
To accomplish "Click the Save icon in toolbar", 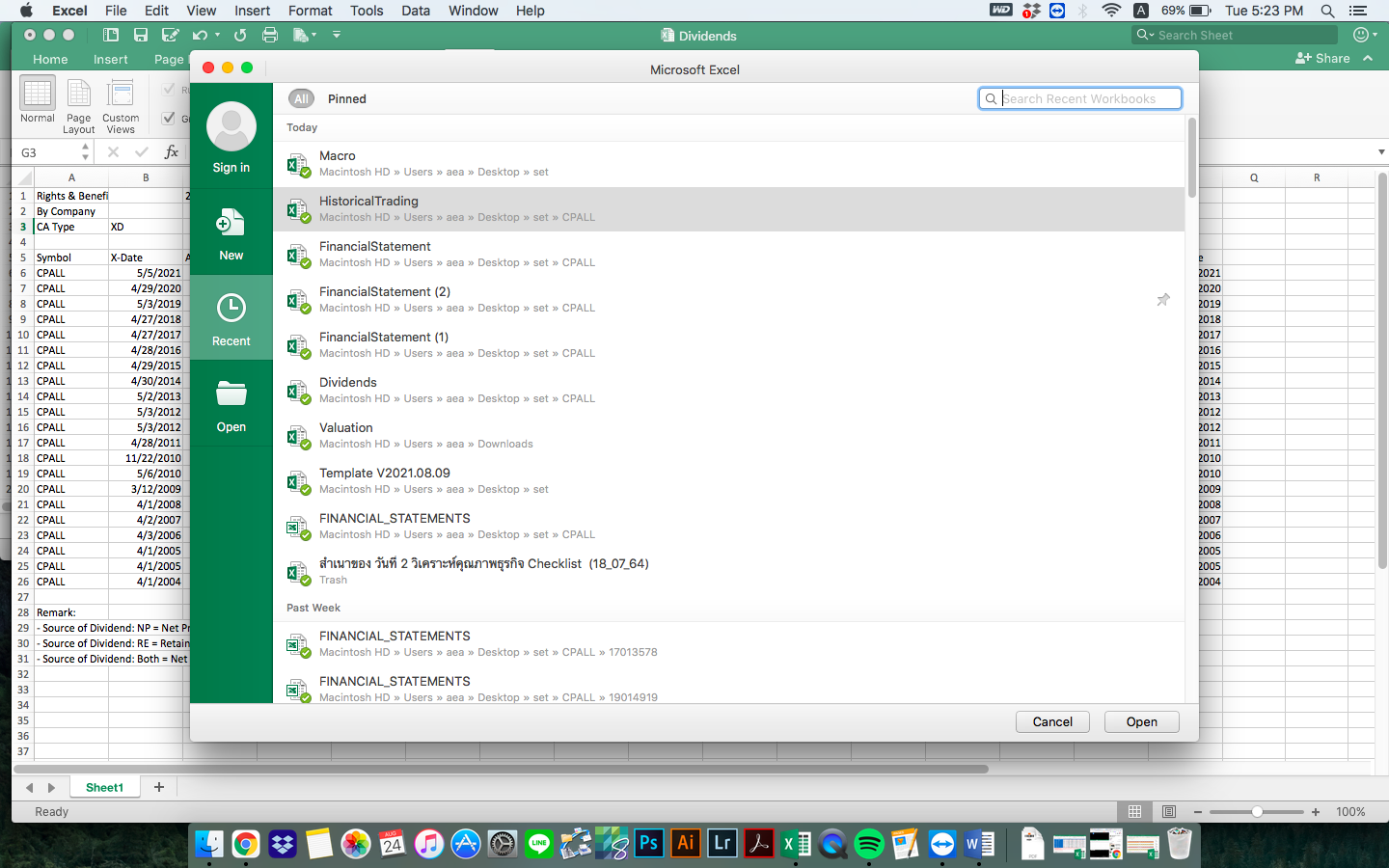I will tap(141, 35).
